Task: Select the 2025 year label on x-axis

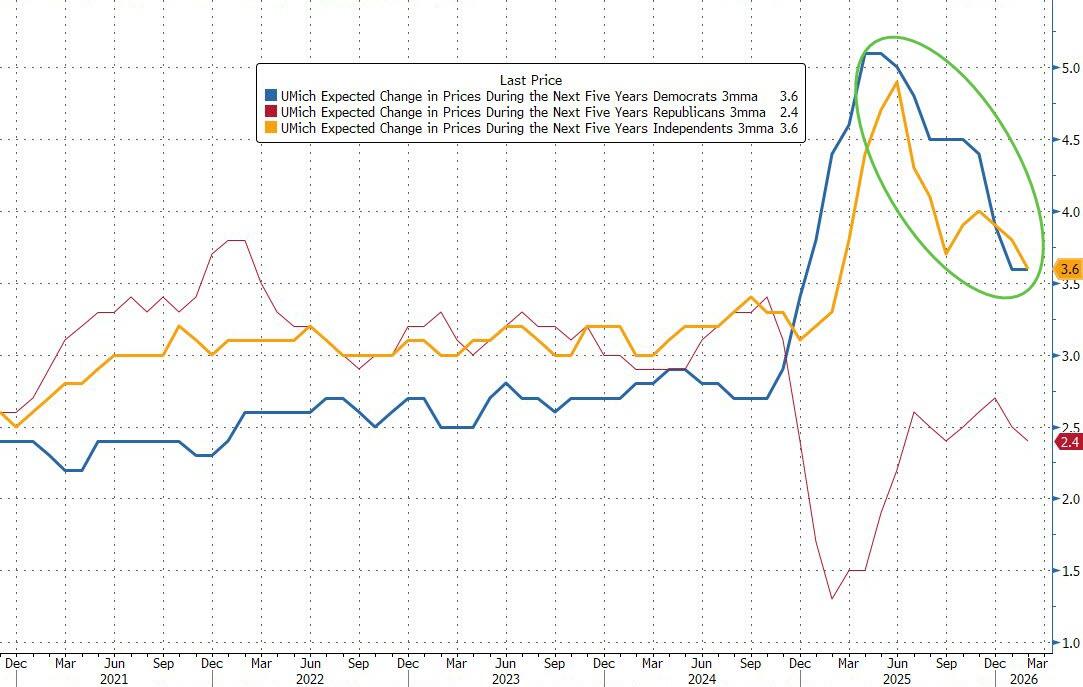Action: (896, 678)
